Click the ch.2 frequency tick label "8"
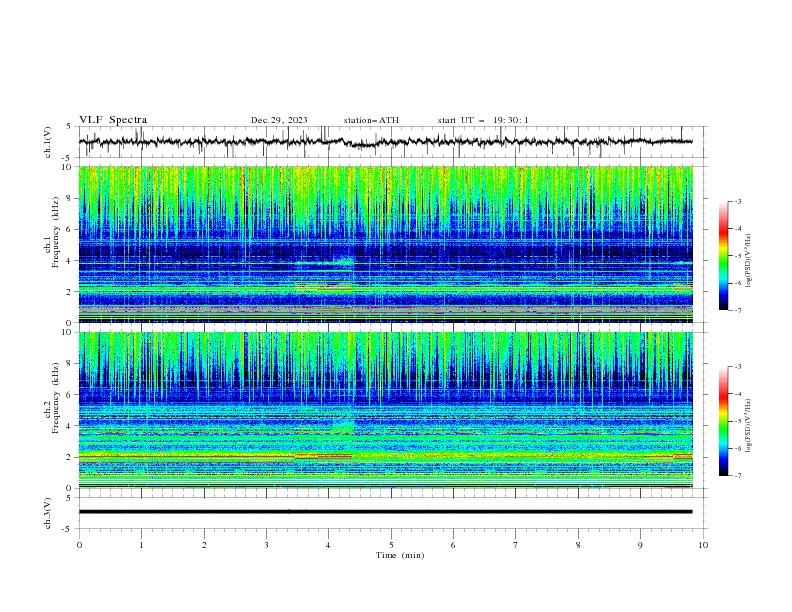 (x=70, y=364)
